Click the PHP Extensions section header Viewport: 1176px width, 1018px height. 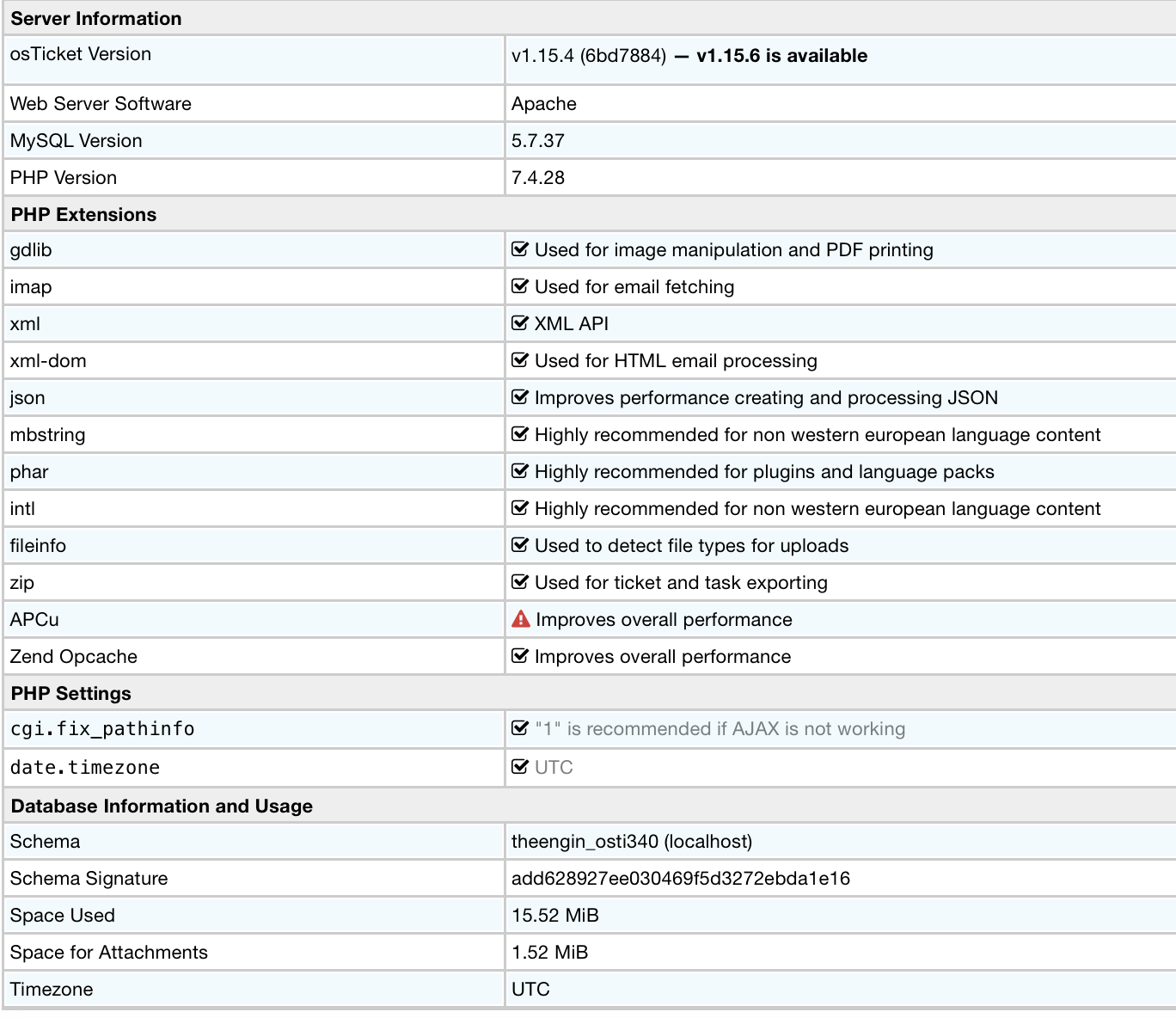pyautogui.click(x=83, y=214)
